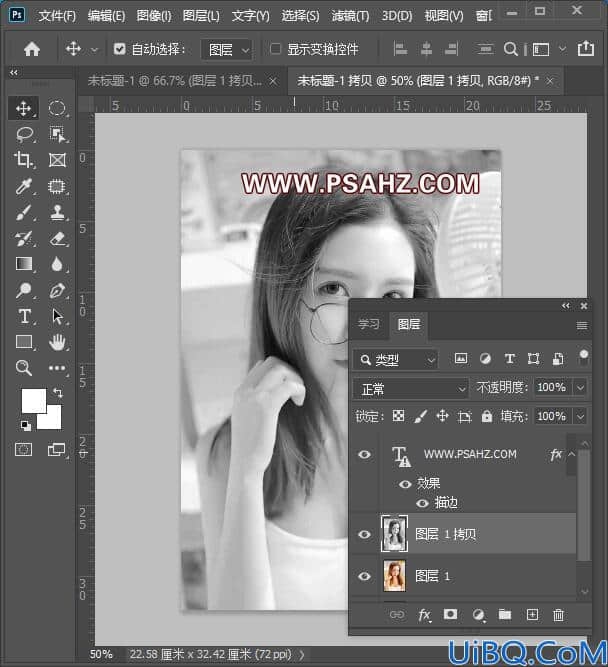Select the Frame tool
Image resolution: width=608 pixels, height=667 pixels.
coord(57,160)
